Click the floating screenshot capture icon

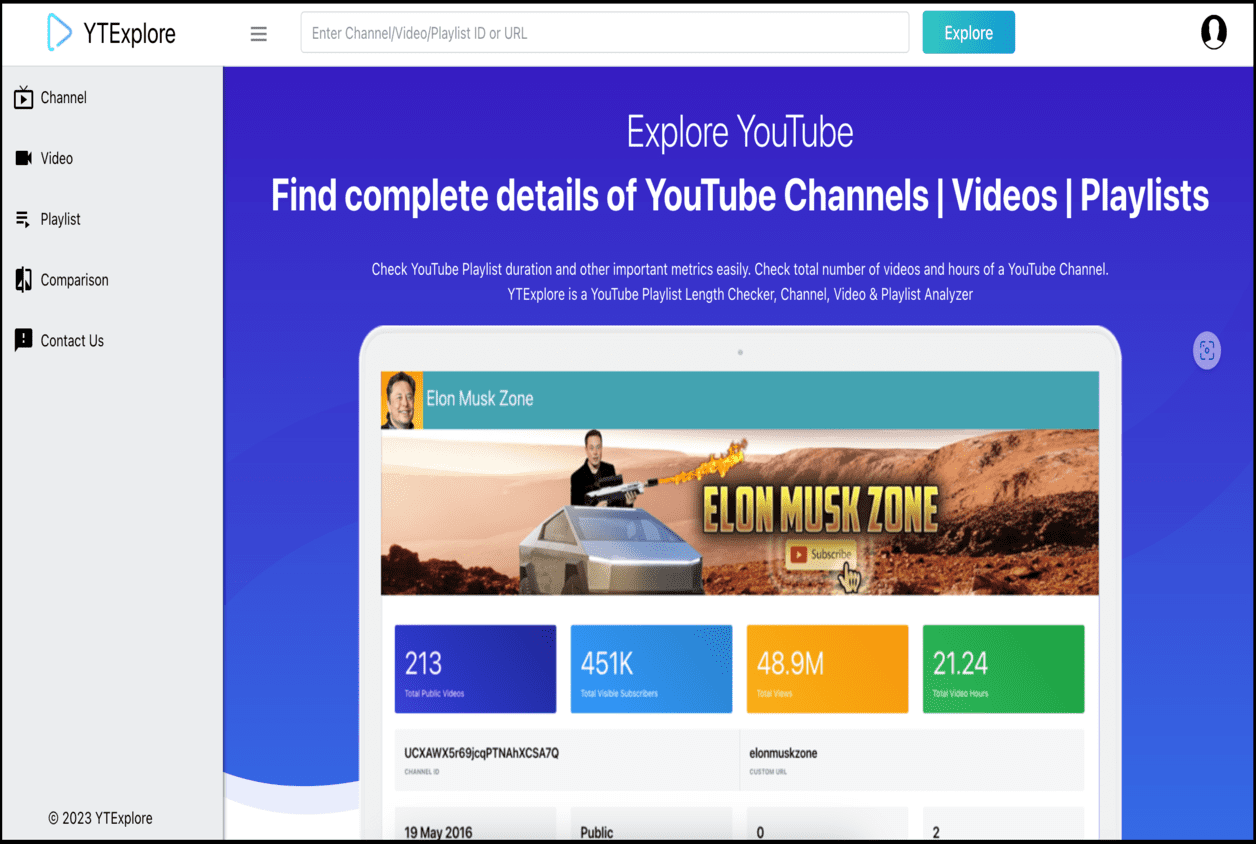1207,350
